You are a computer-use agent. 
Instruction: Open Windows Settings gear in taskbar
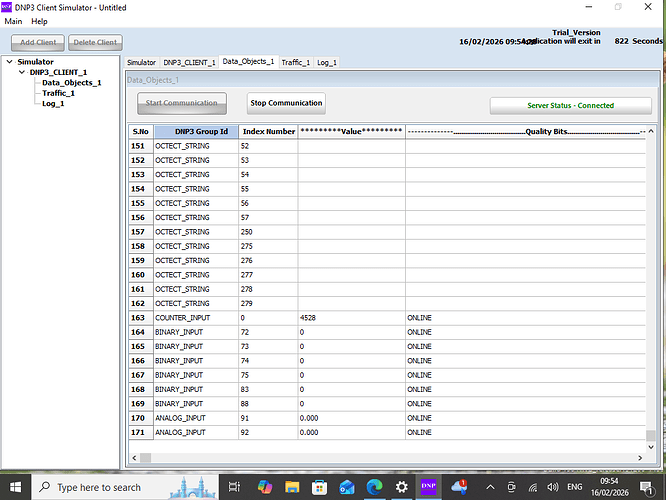tap(401, 486)
